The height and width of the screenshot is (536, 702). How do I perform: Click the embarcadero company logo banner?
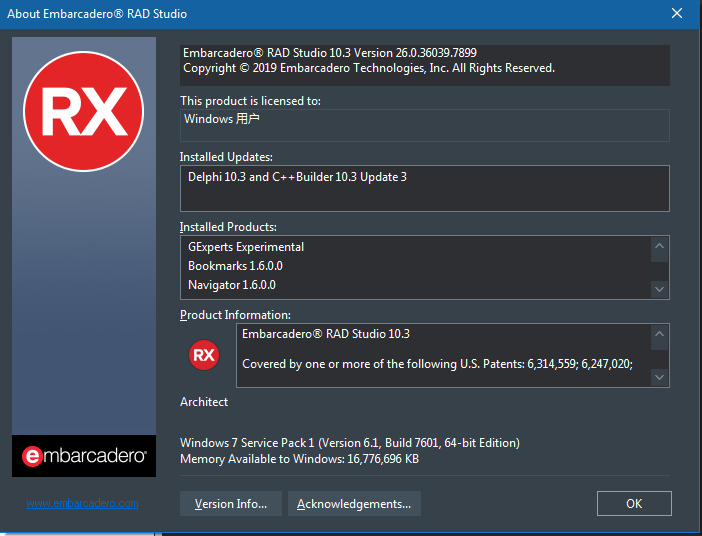(x=84, y=456)
